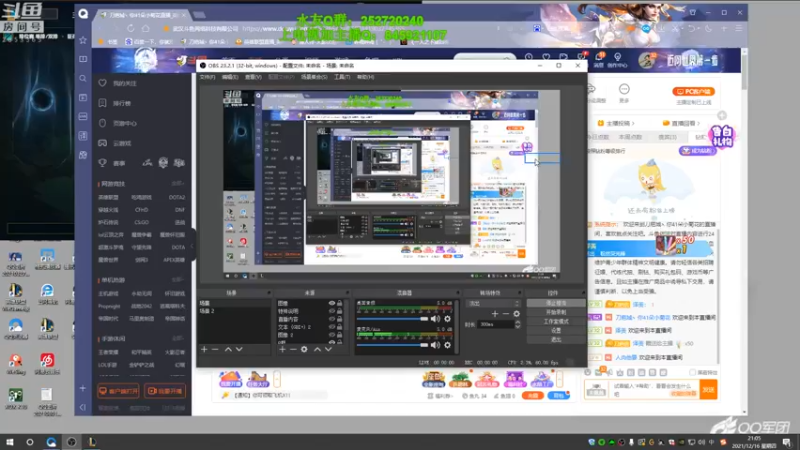Open OBS 工具(T) menu
The image size is (800, 450).
coord(342,77)
